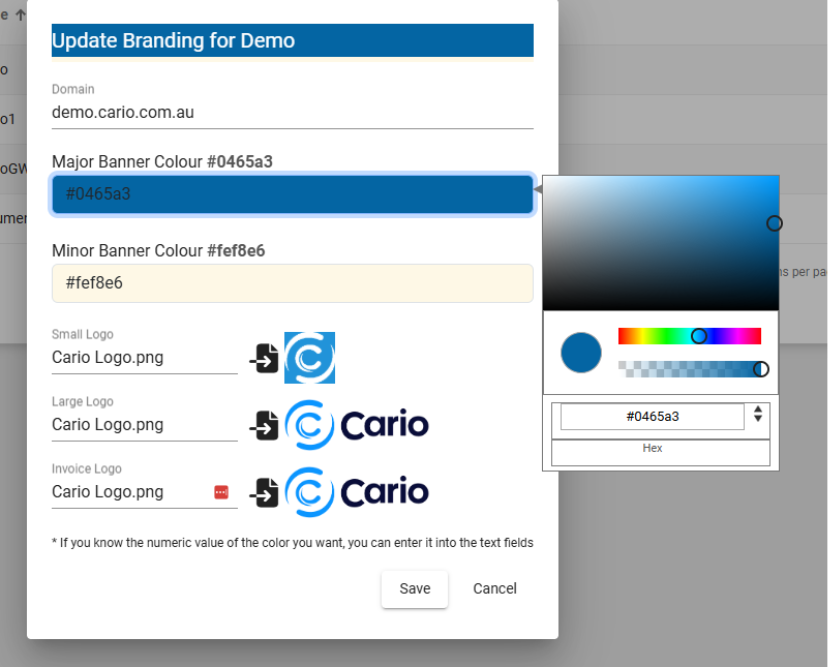Click the Large Logo Cario preview image
This screenshot has width=828, height=667.
357,425
